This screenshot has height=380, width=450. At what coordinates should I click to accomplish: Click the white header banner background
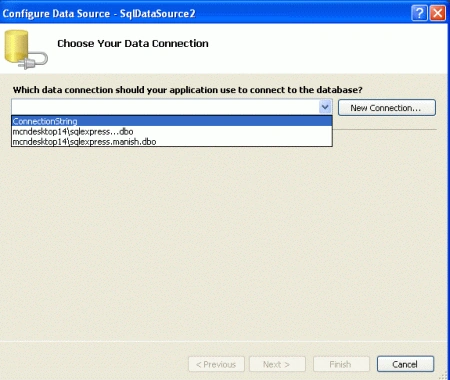pos(300,50)
